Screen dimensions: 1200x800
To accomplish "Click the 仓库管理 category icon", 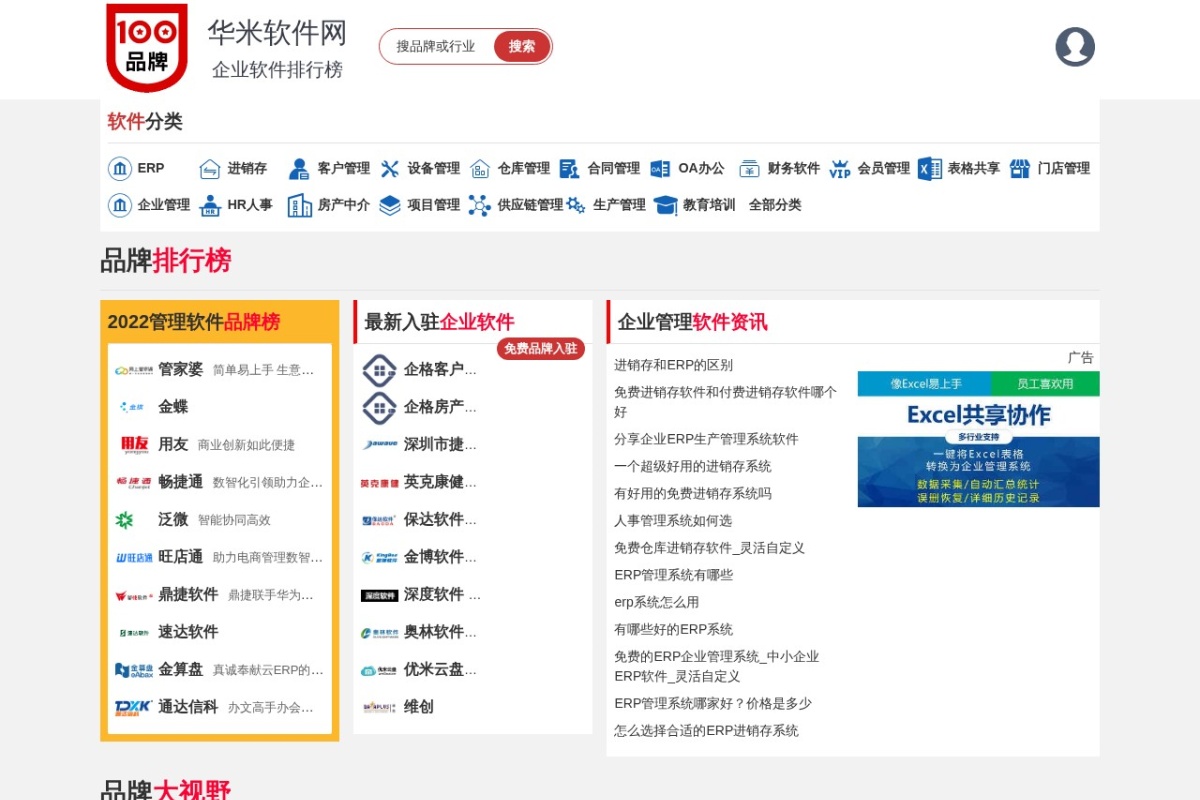I will (480, 168).
